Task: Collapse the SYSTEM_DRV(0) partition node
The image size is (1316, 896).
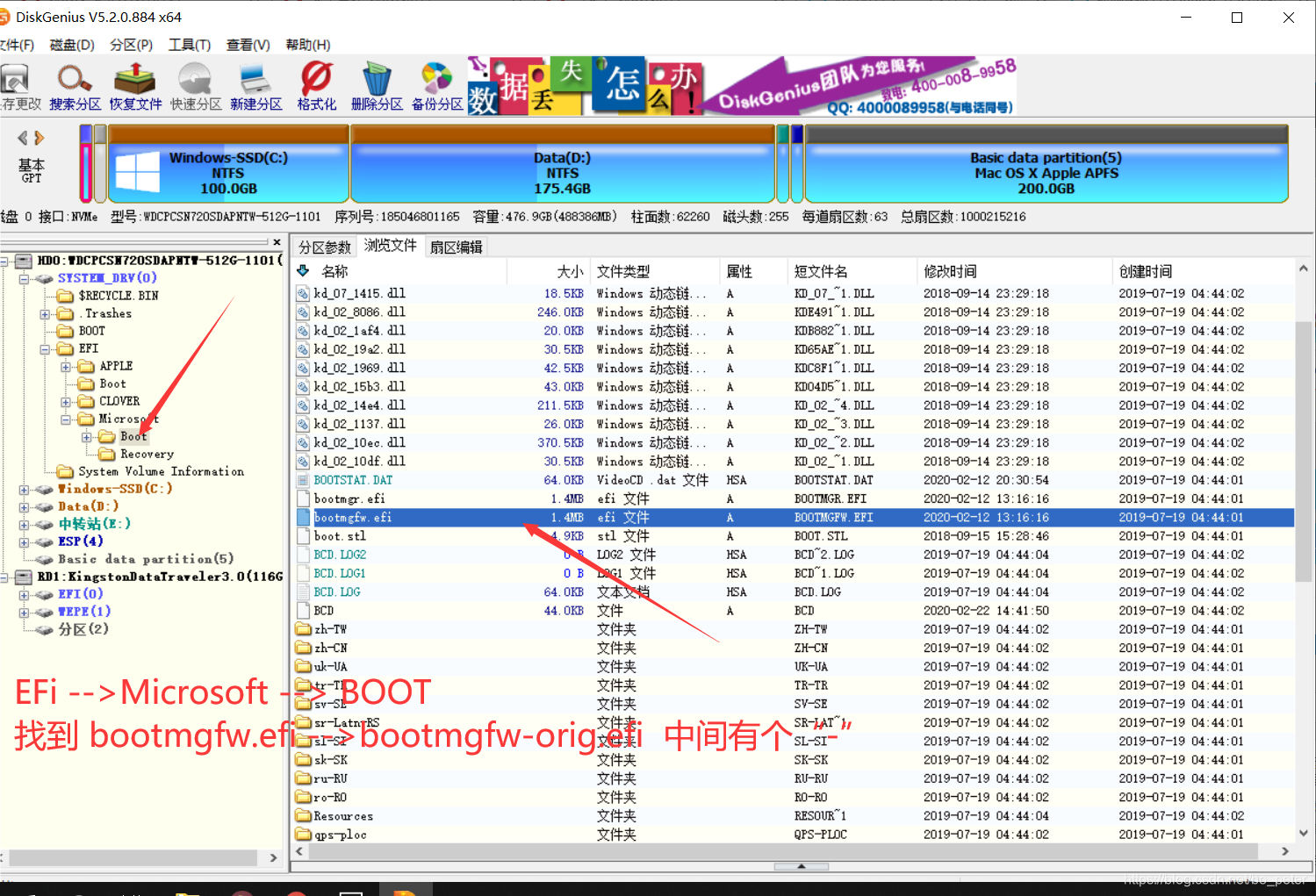Action: coord(24,278)
